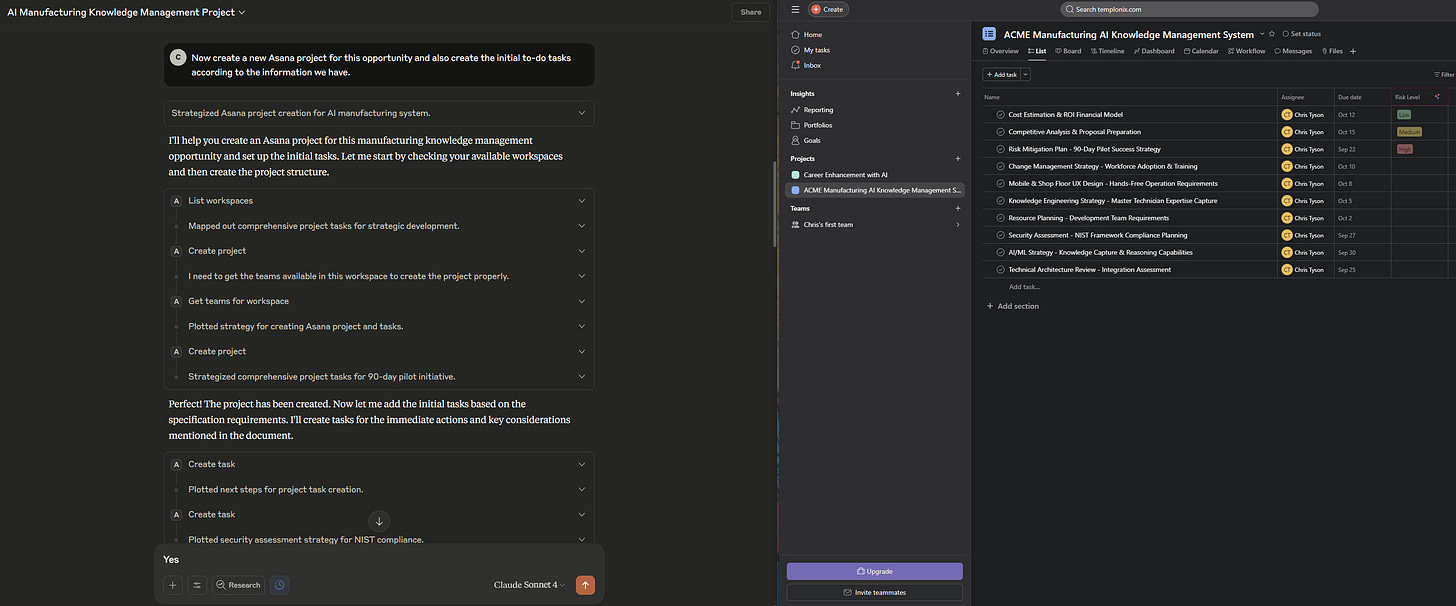Open the search and tools sliders icon
This screenshot has width=1456, height=606.
tap(198, 585)
